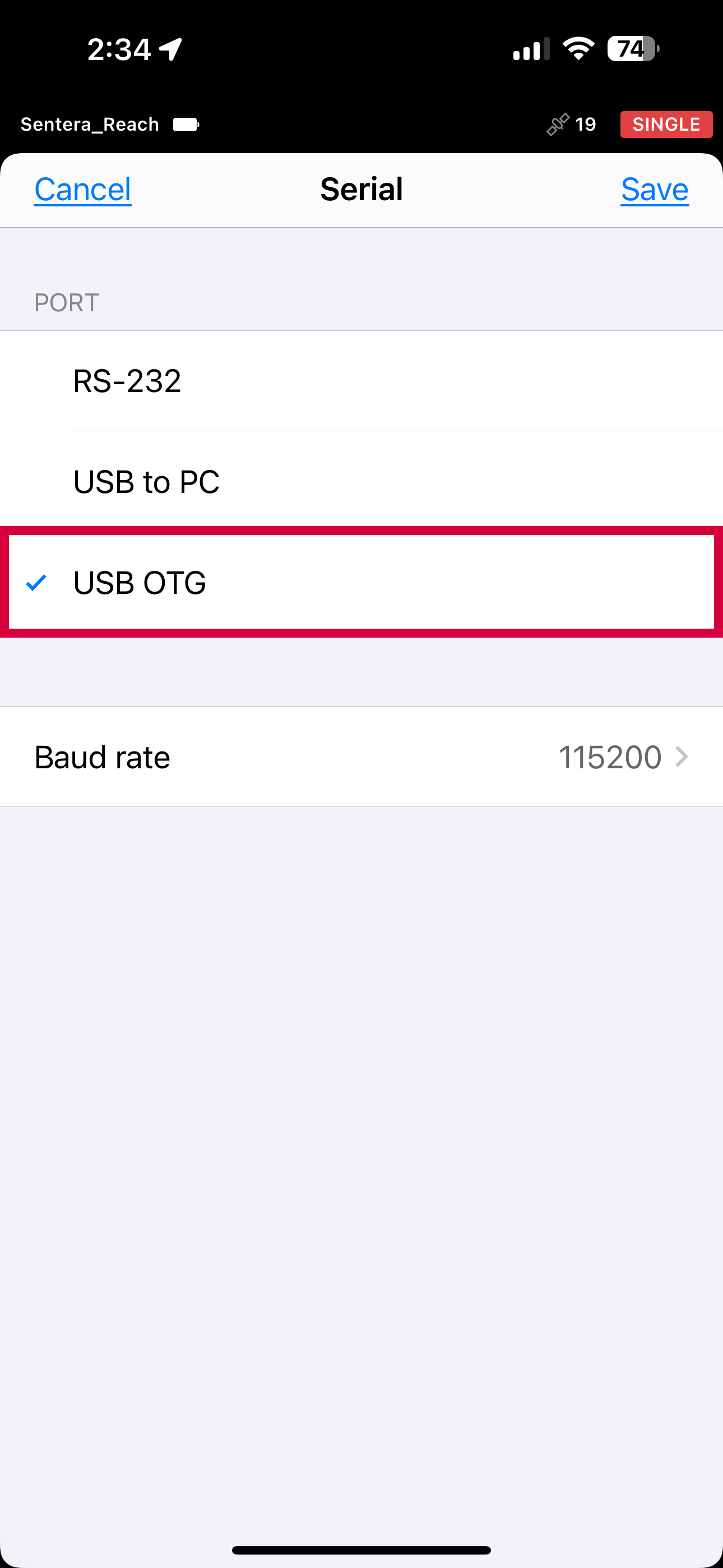Tap the satellite count number 19

click(586, 124)
